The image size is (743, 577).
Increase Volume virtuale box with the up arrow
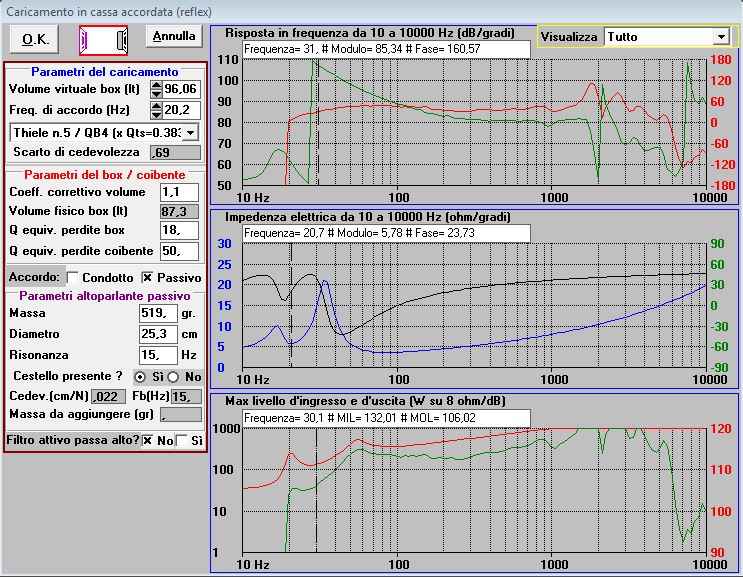[x=156, y=85]
